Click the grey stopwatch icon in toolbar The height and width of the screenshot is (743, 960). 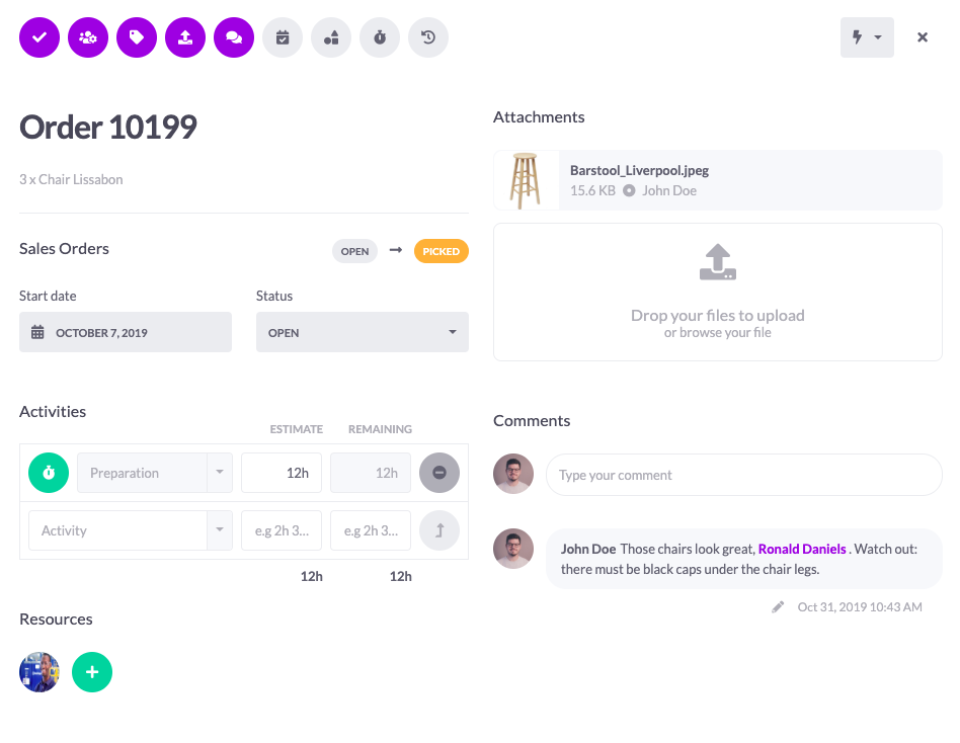click(380, 38)
